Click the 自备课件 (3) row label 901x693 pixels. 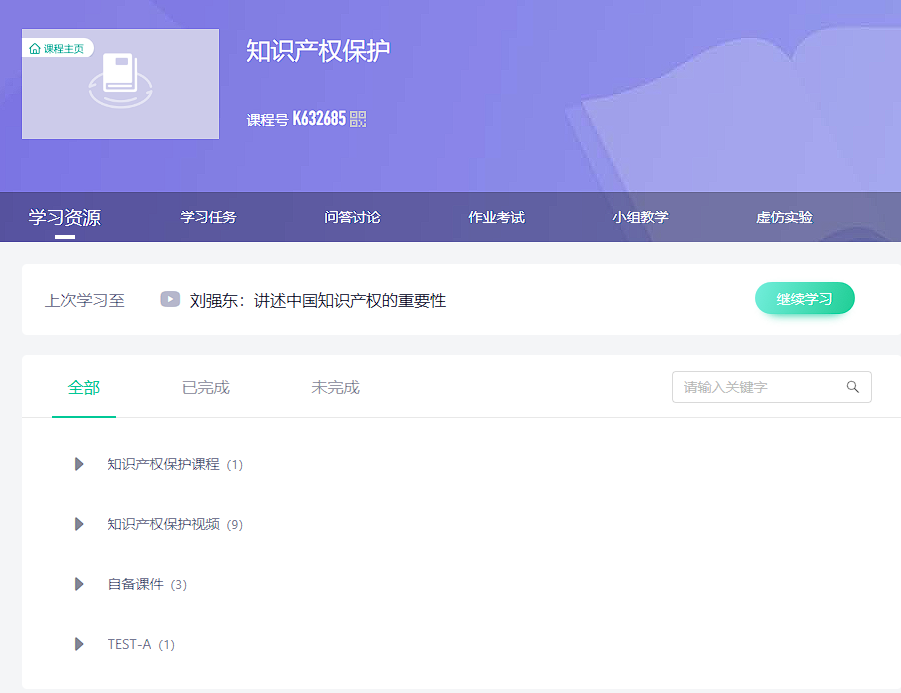147,584
